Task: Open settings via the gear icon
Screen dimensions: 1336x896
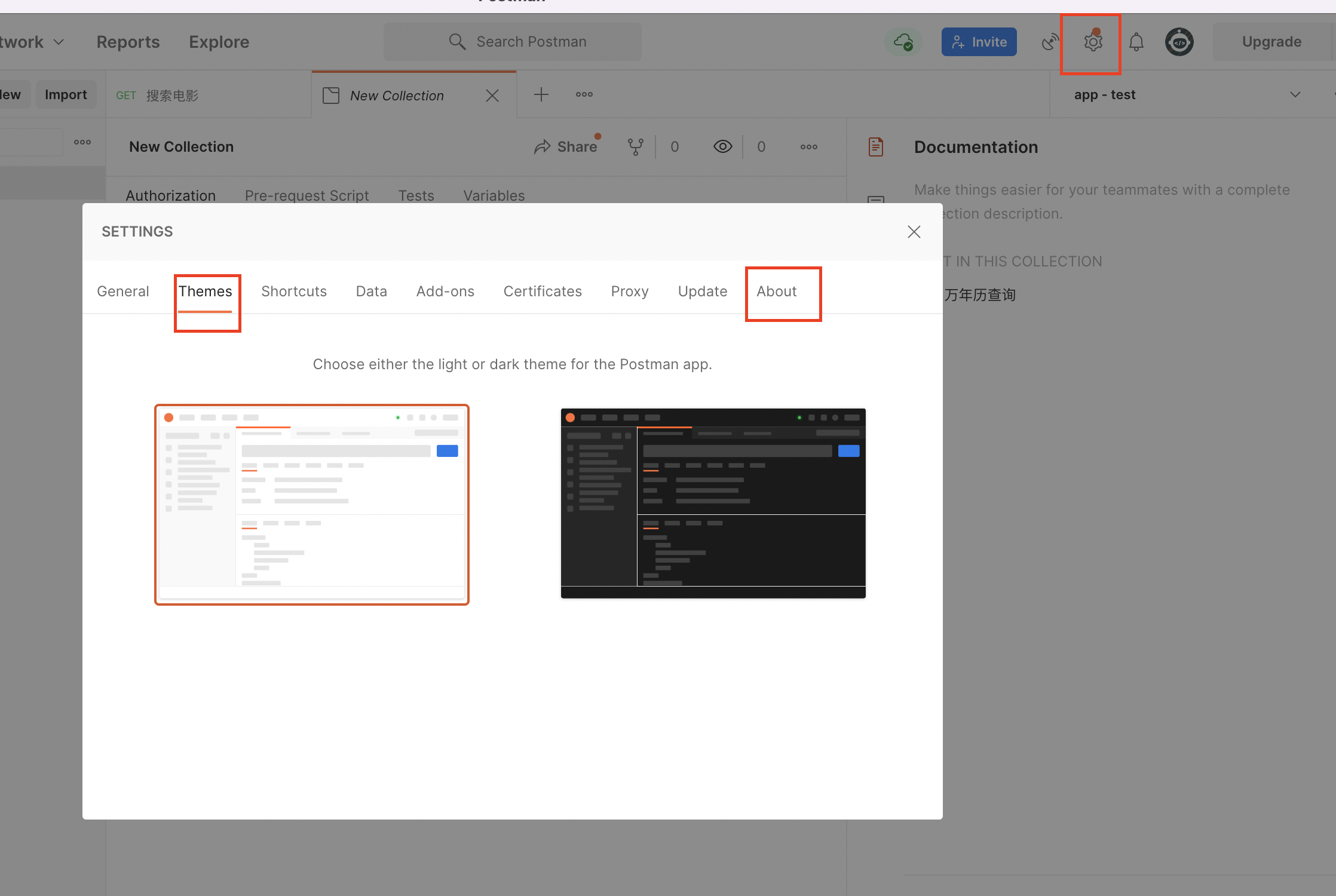Action: pos(1093,42)
